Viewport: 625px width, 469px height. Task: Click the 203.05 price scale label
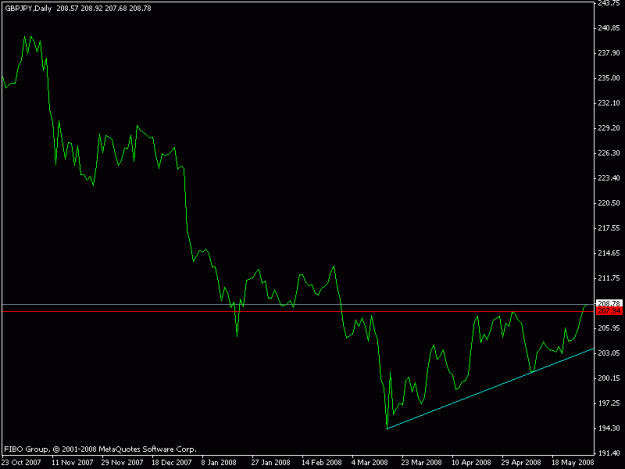tap(609, 353)
